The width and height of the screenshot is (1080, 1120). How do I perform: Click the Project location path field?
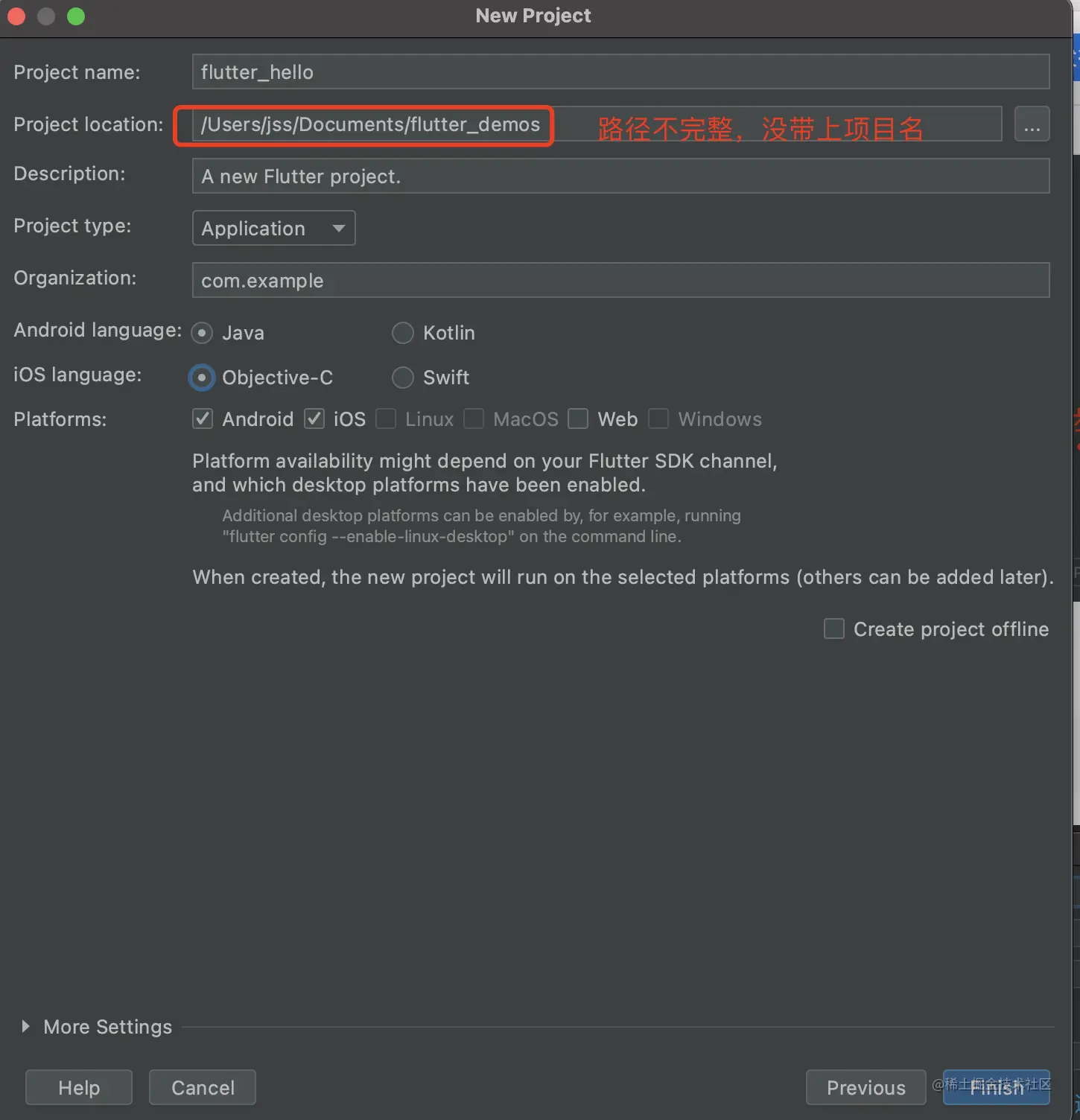coord(597,124)
